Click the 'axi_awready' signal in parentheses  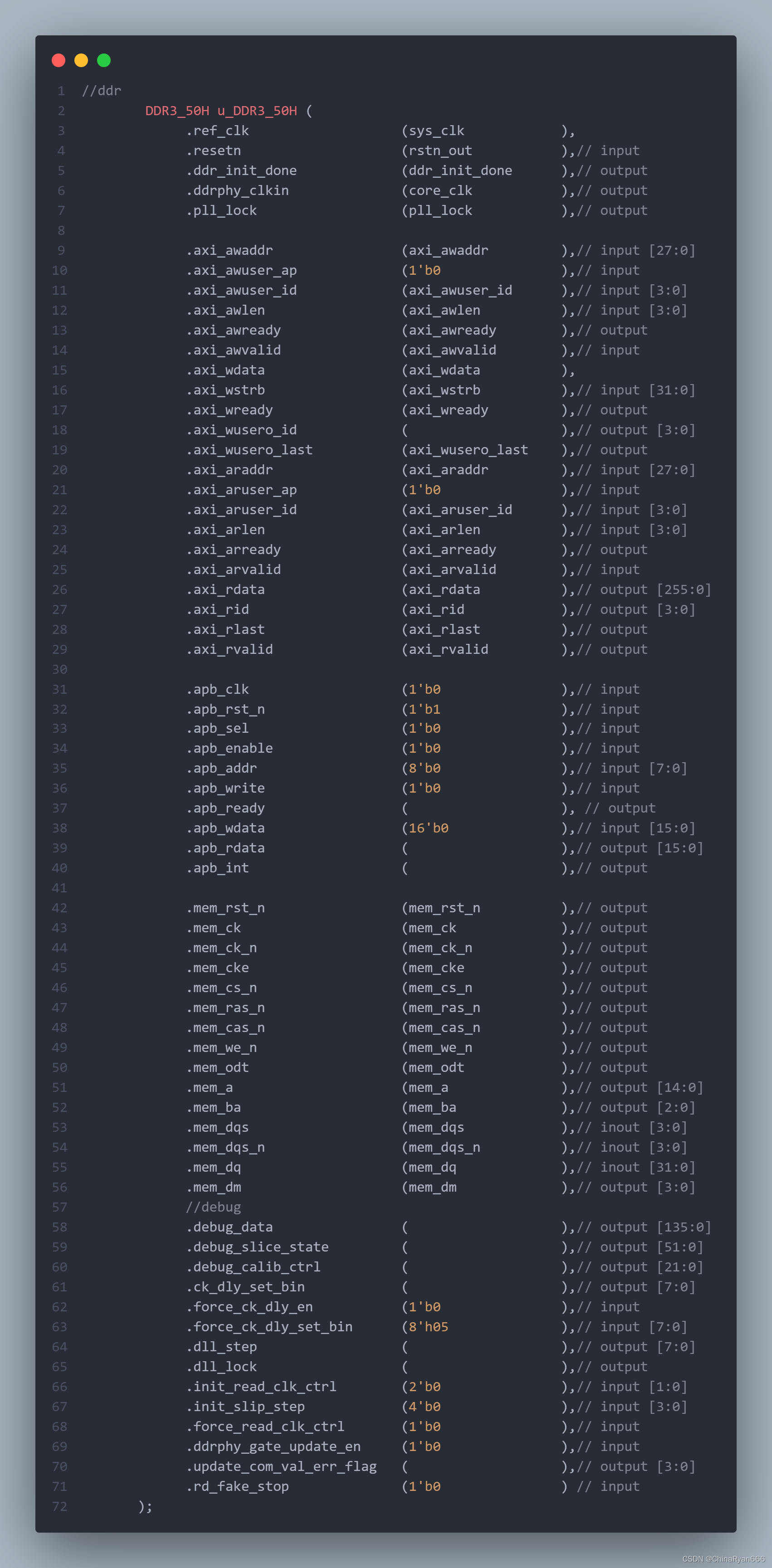tap(452, 331)
